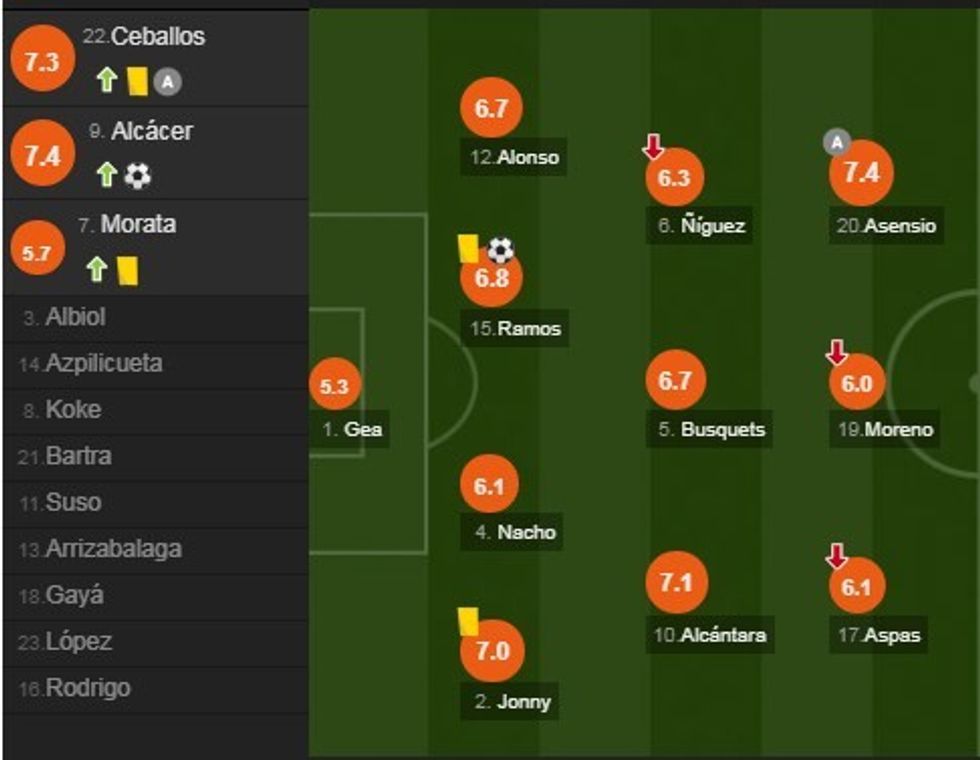This screenshot has width=980, height=760.
Task: Click Aspas's red substitution arrow
Action: (x=837, y=556)
